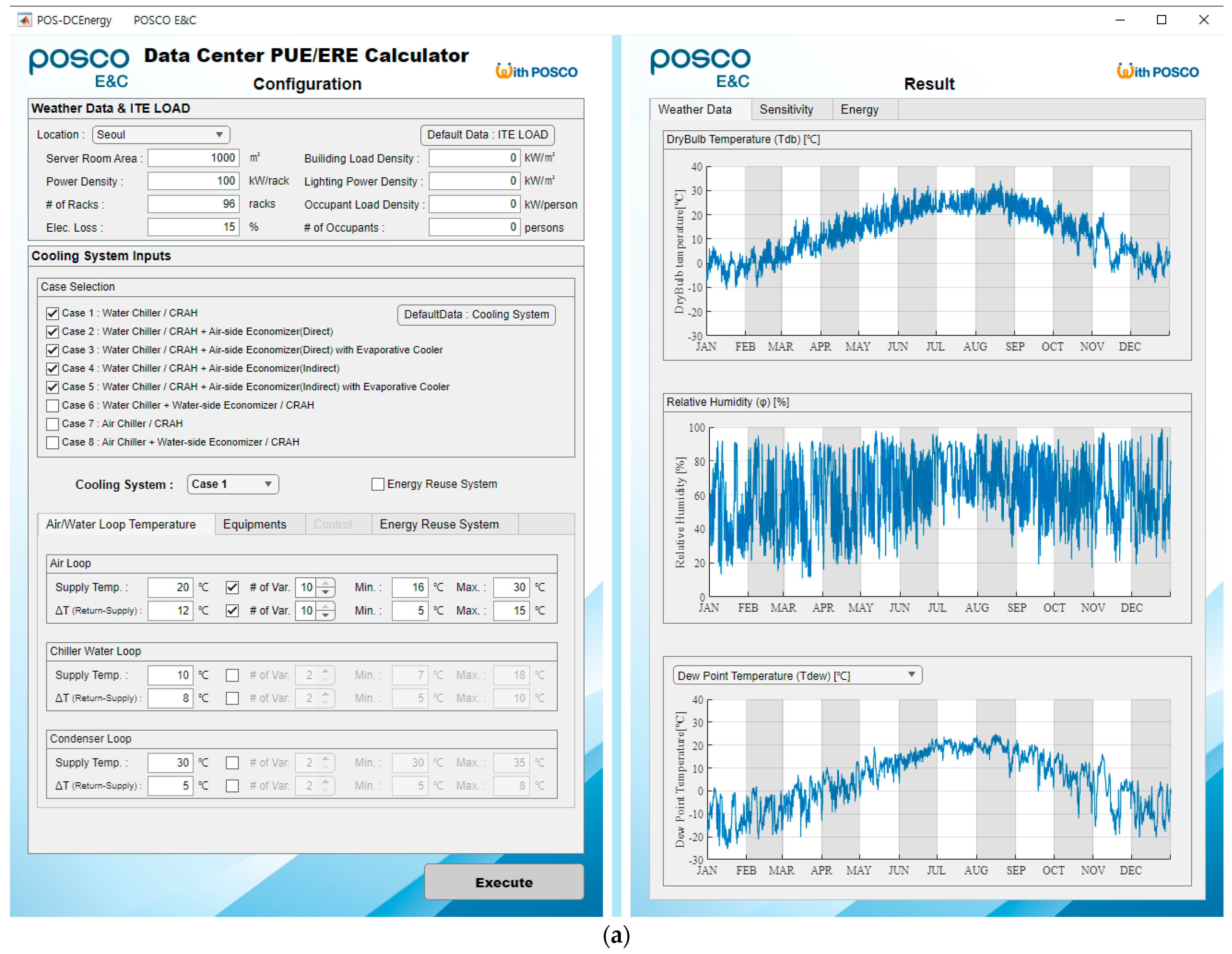Uncheck Case 3 Evaporative Cooler option
This screenshot has width=1232, height=954.
point(52,350)
